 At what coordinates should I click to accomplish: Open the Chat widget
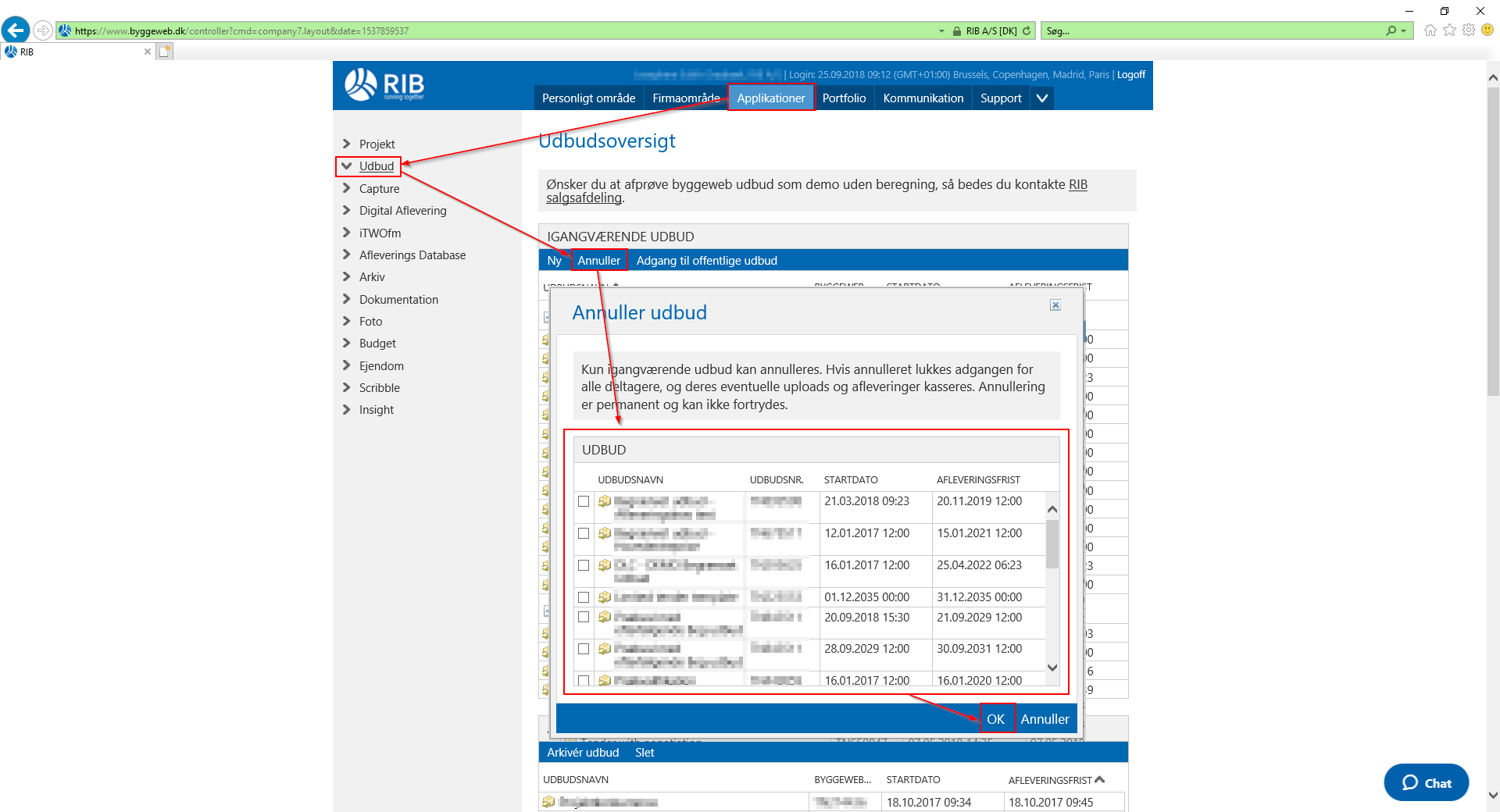1426,782
